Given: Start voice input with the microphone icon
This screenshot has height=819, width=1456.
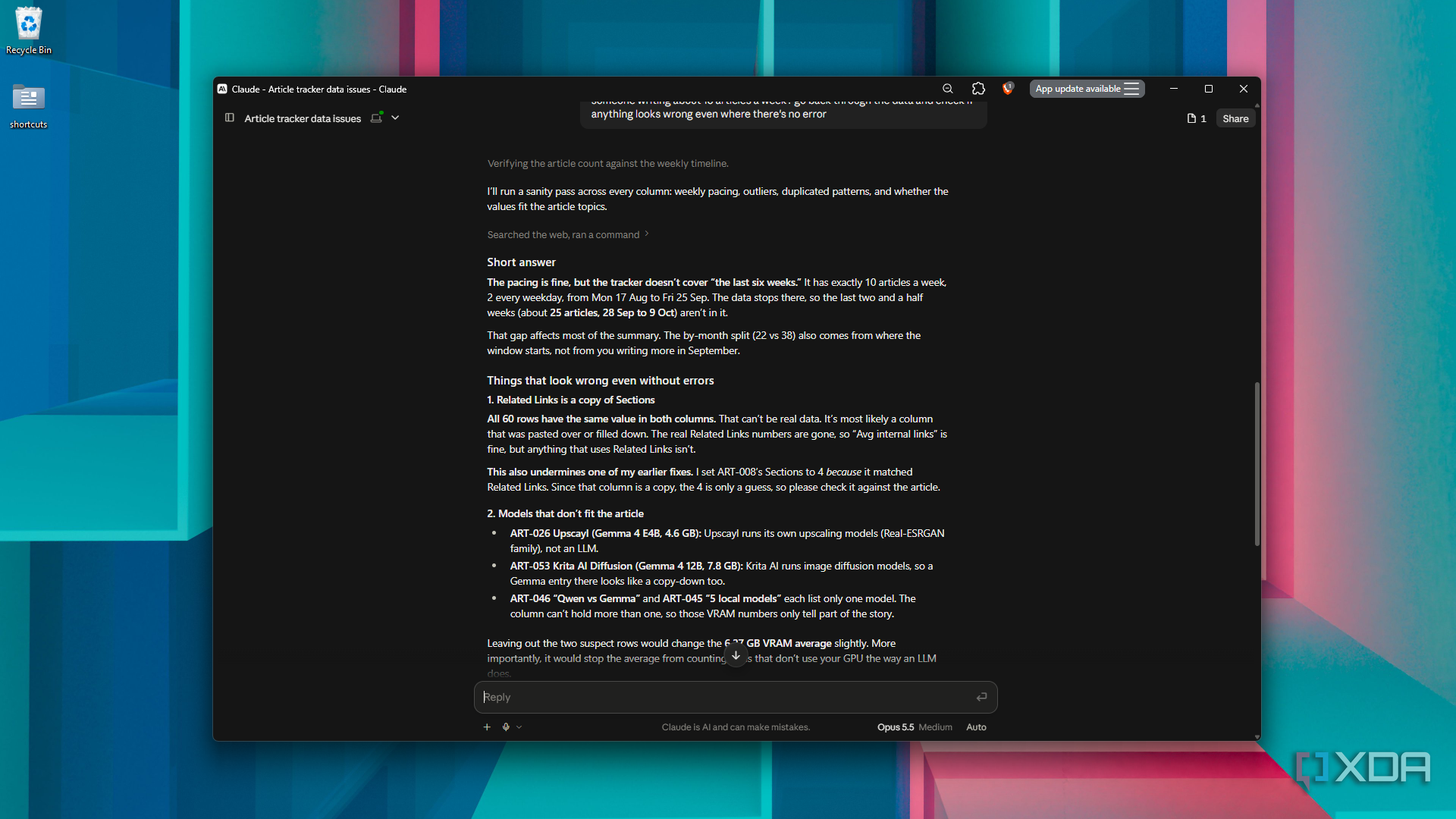Looking at the screenshot, I should pyautogui.click(x=506, y=726).
